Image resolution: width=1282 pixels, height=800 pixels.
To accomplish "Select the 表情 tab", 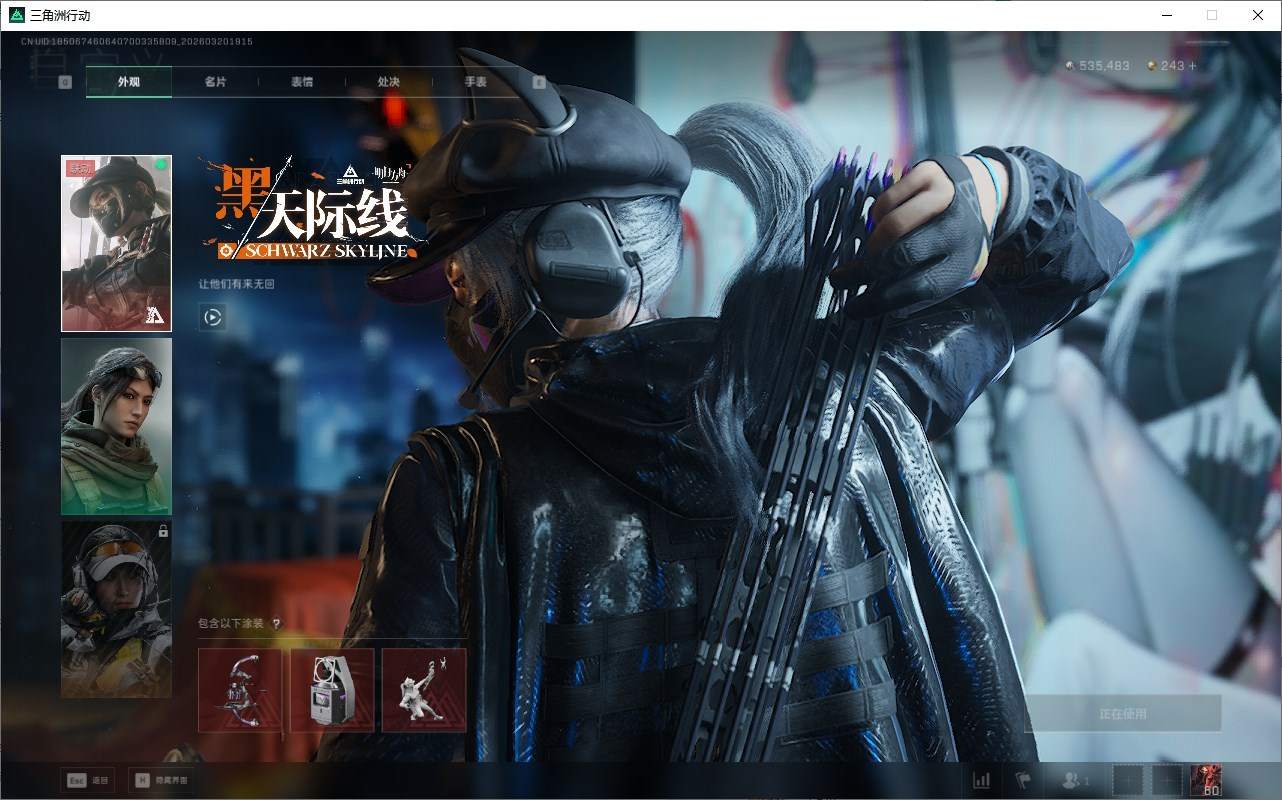I will pyautogui.click(x=302, y=82).
